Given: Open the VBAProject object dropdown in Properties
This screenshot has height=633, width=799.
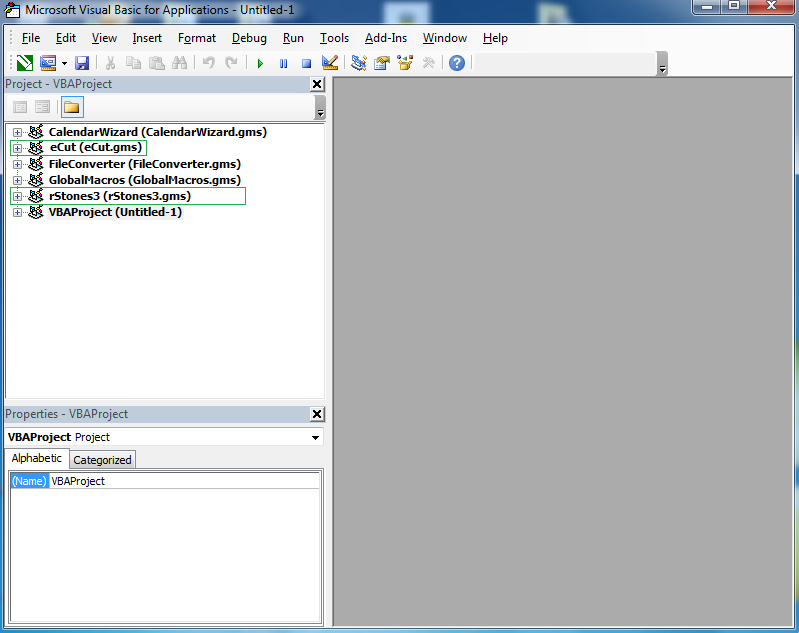Looking at the screenshot, I should pos(315,438).
